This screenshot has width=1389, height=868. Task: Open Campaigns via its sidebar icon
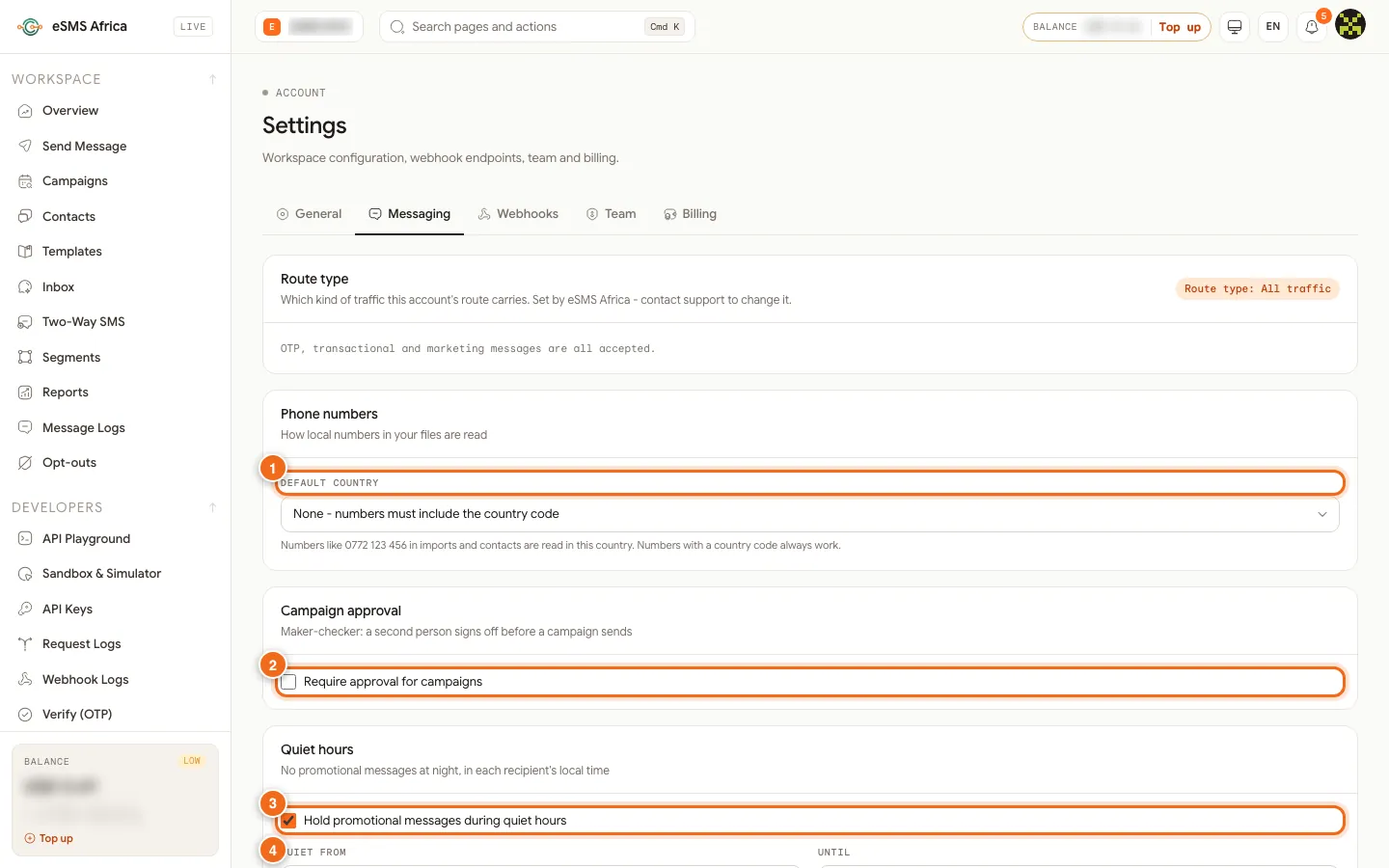point(25,181)
